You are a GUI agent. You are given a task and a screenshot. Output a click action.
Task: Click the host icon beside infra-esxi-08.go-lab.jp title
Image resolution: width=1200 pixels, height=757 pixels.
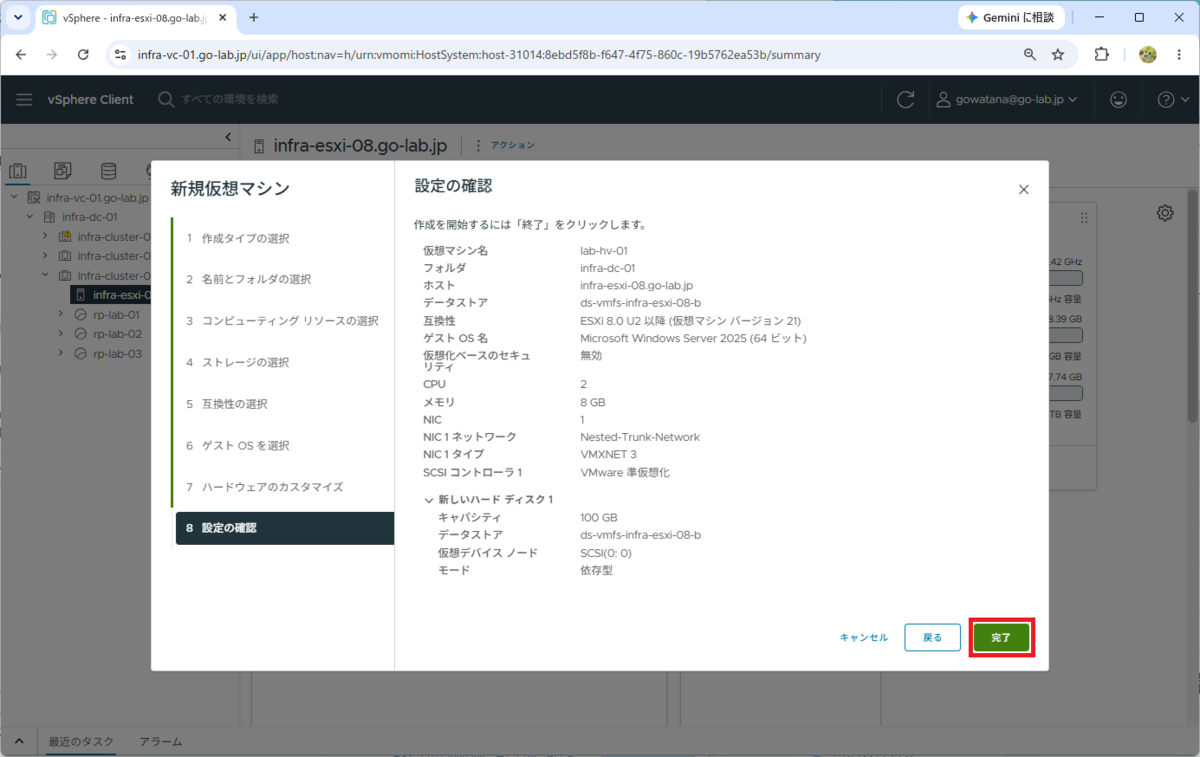[x=261, y=146]
